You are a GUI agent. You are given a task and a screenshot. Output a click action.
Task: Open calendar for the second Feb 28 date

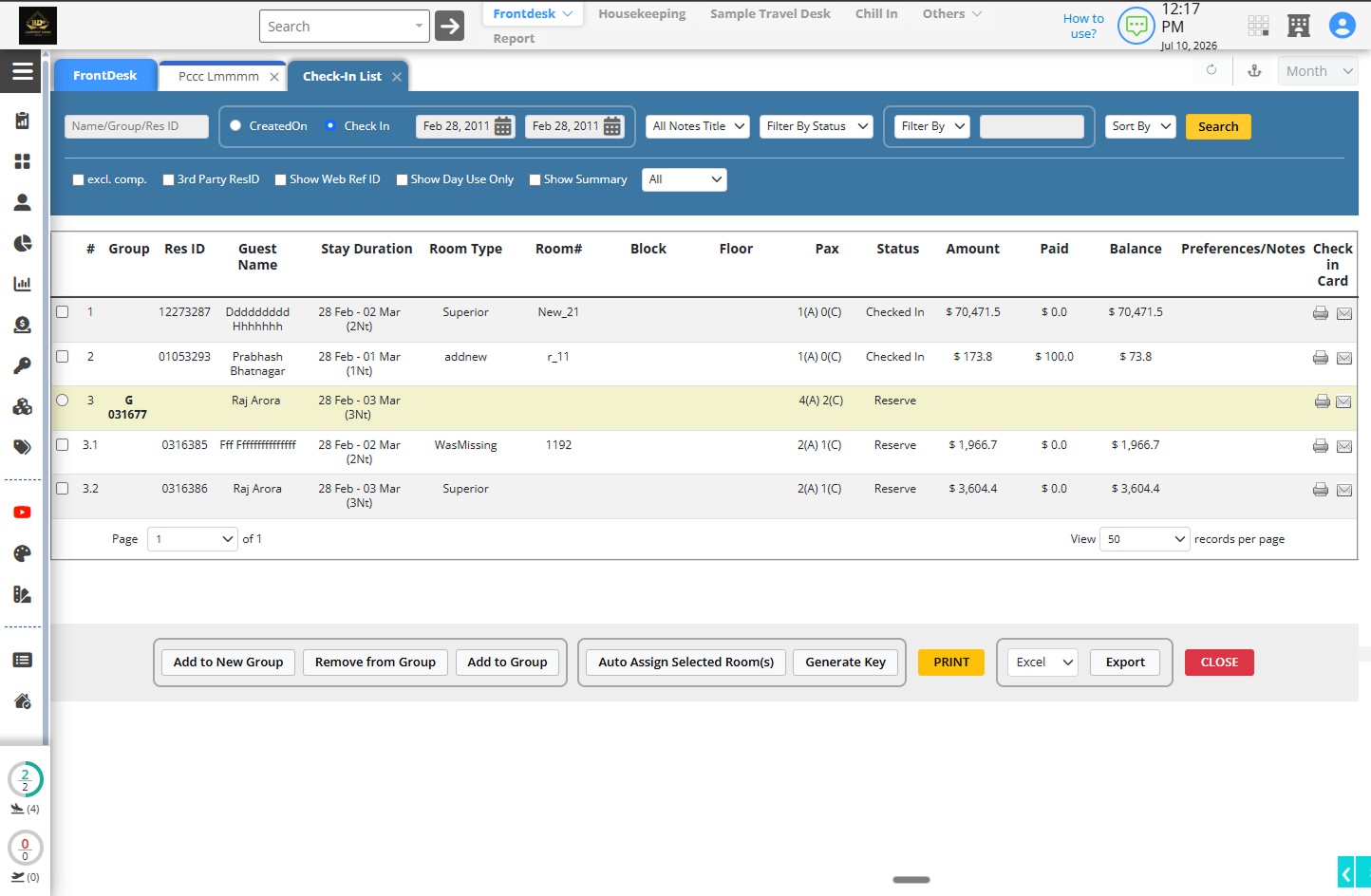click(x=612, y=126)
